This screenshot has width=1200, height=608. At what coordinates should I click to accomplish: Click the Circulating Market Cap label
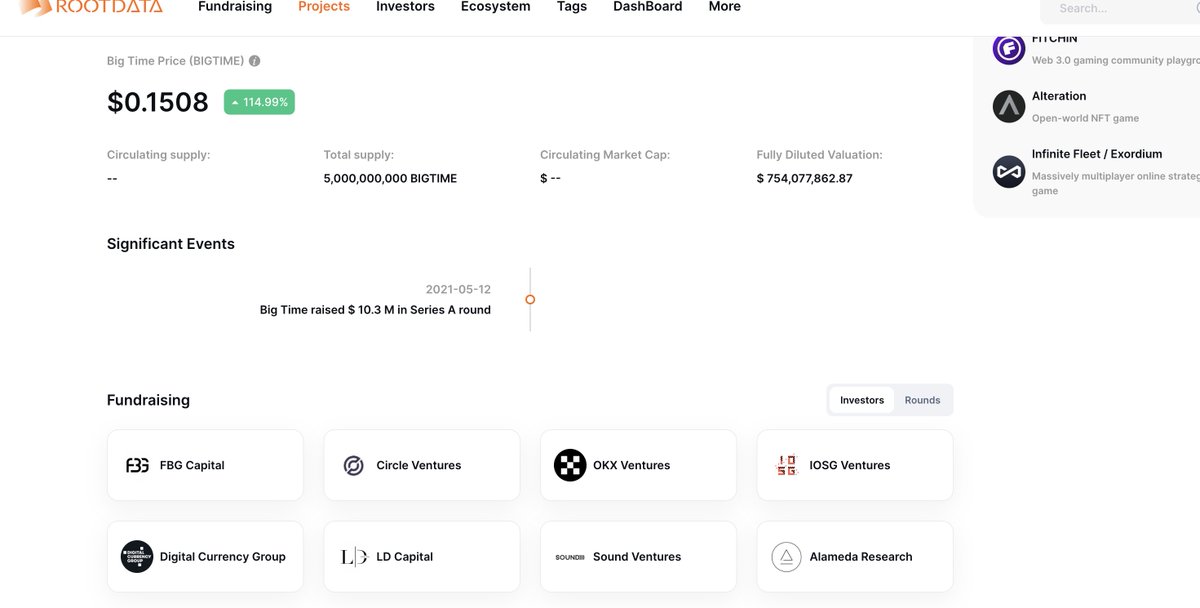tap(605, 155)
